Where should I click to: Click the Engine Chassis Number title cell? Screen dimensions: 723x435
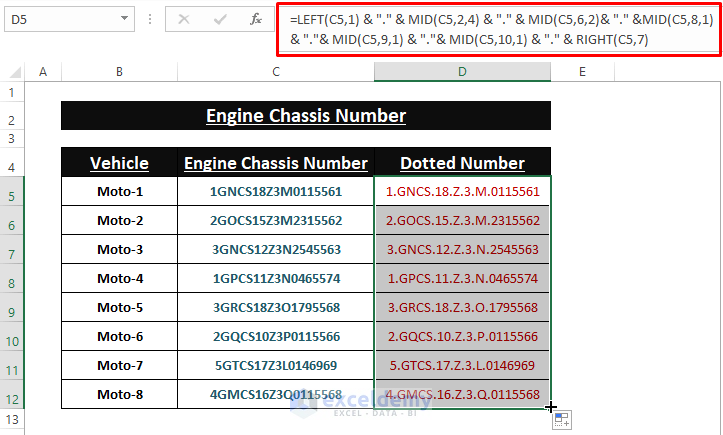point(306,116)
